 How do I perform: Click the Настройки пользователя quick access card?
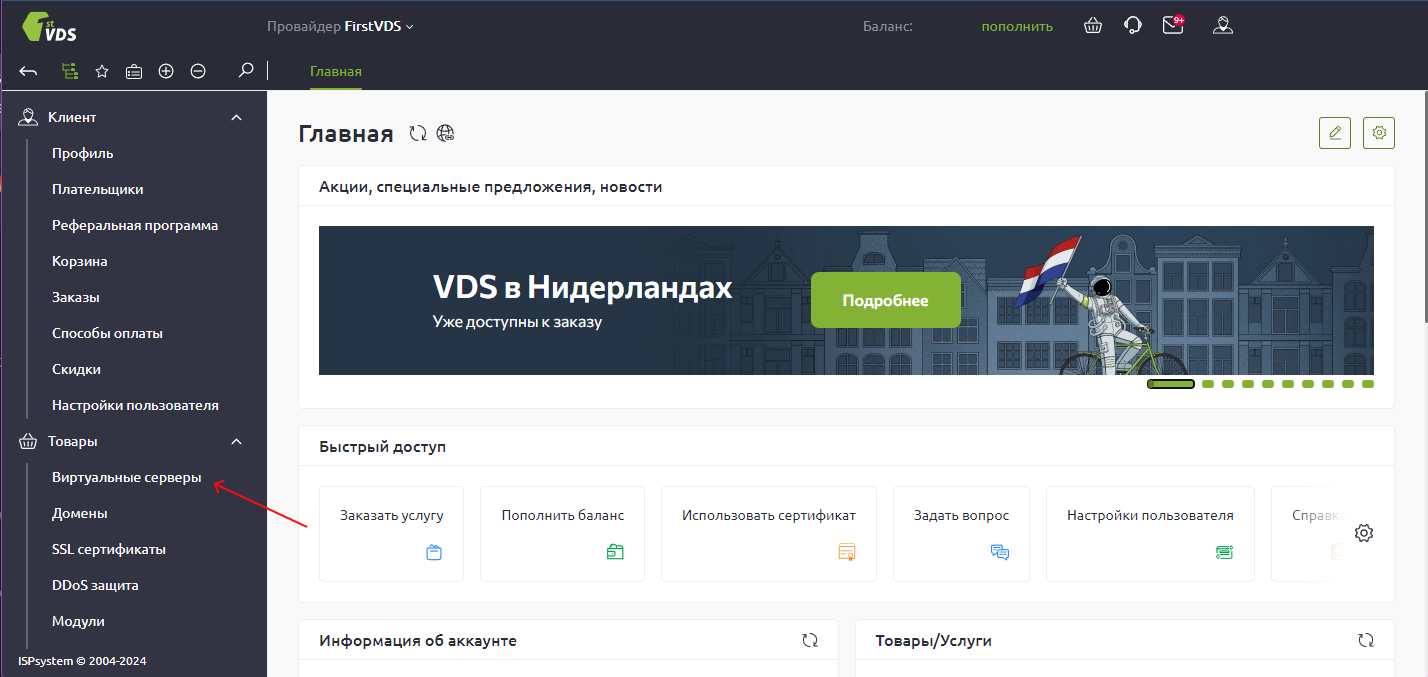coord(1150,534)
